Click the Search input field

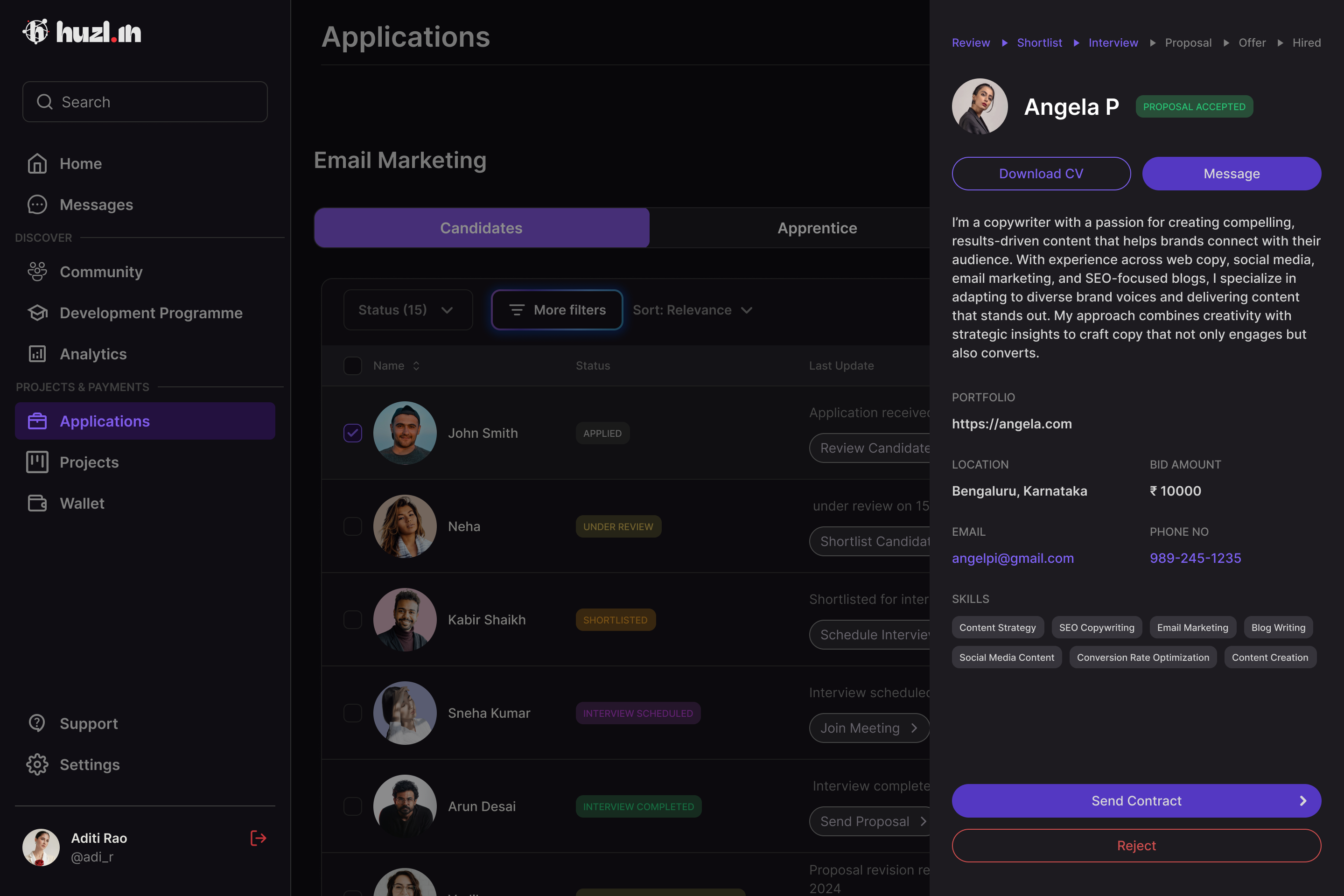[x=145, y=102]
